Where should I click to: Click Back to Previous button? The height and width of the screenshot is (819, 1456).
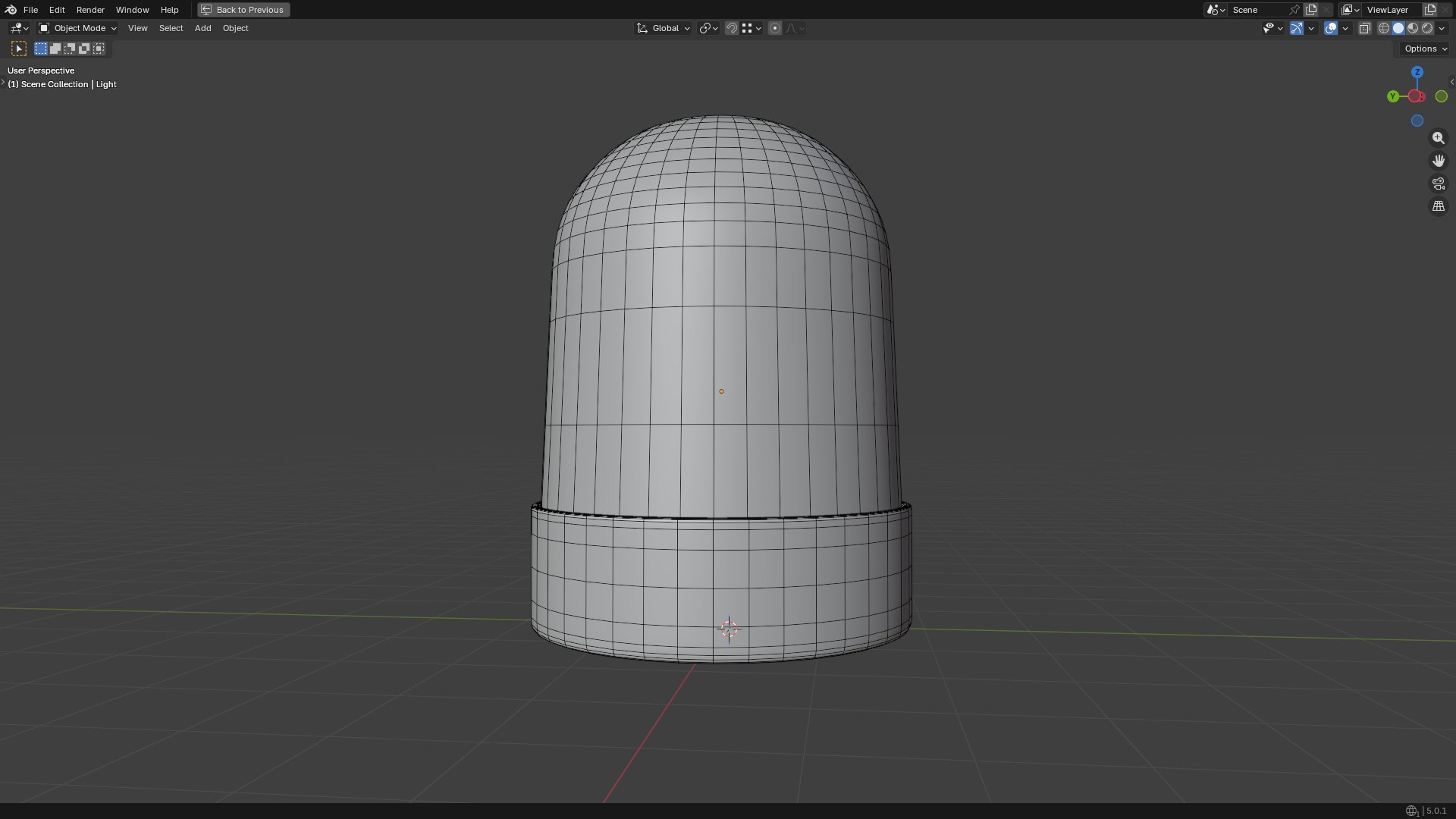243,10
